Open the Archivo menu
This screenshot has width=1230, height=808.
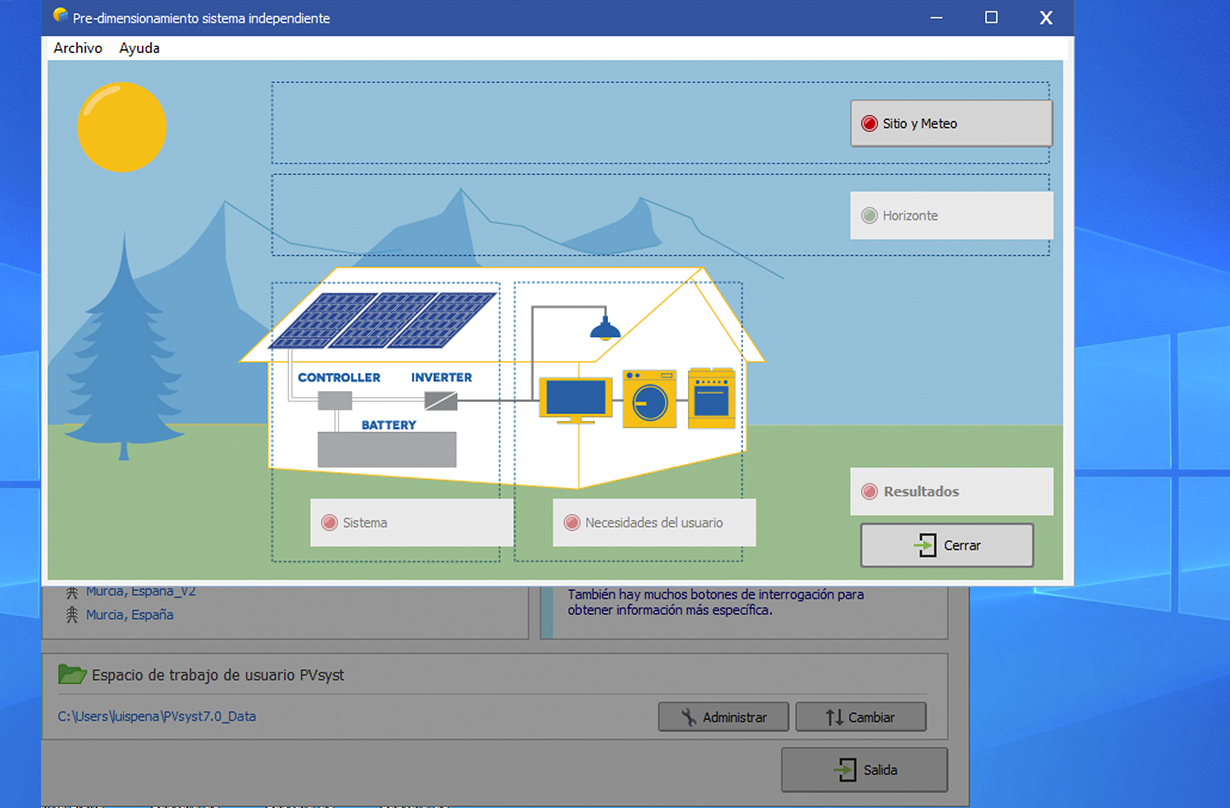tap(78, 48)
